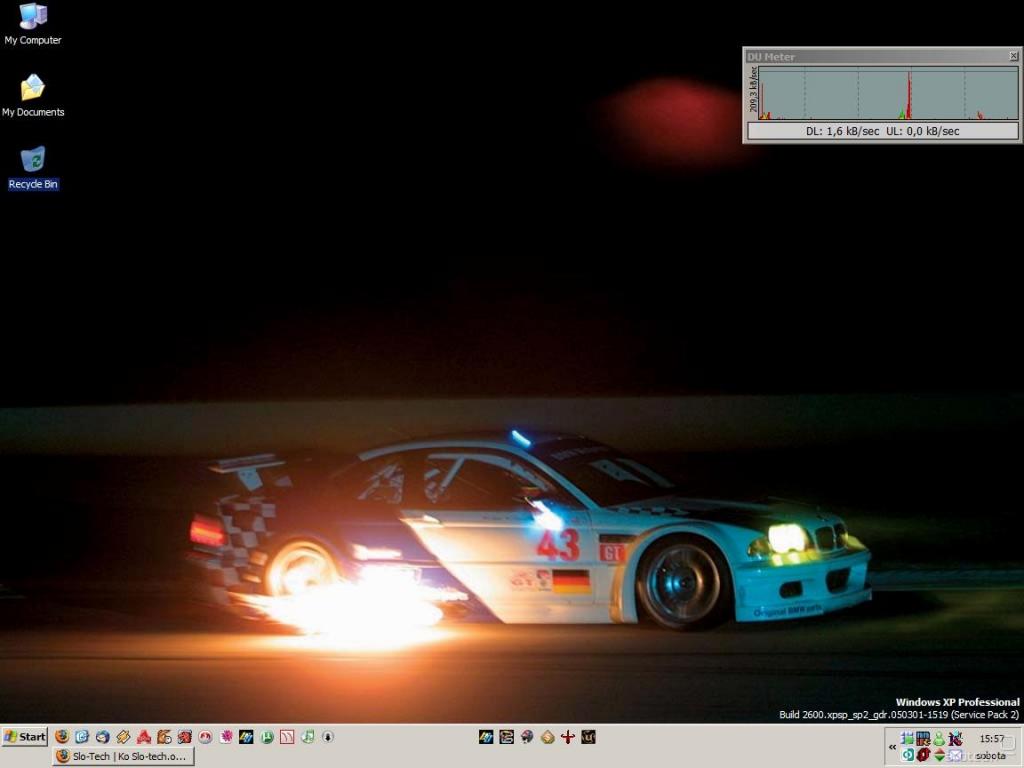Switch to the Slo-Tech Firefox taskbar window
Image resolution: width=1024 pixels, height=768 pixels.
(x=123, y=756)
